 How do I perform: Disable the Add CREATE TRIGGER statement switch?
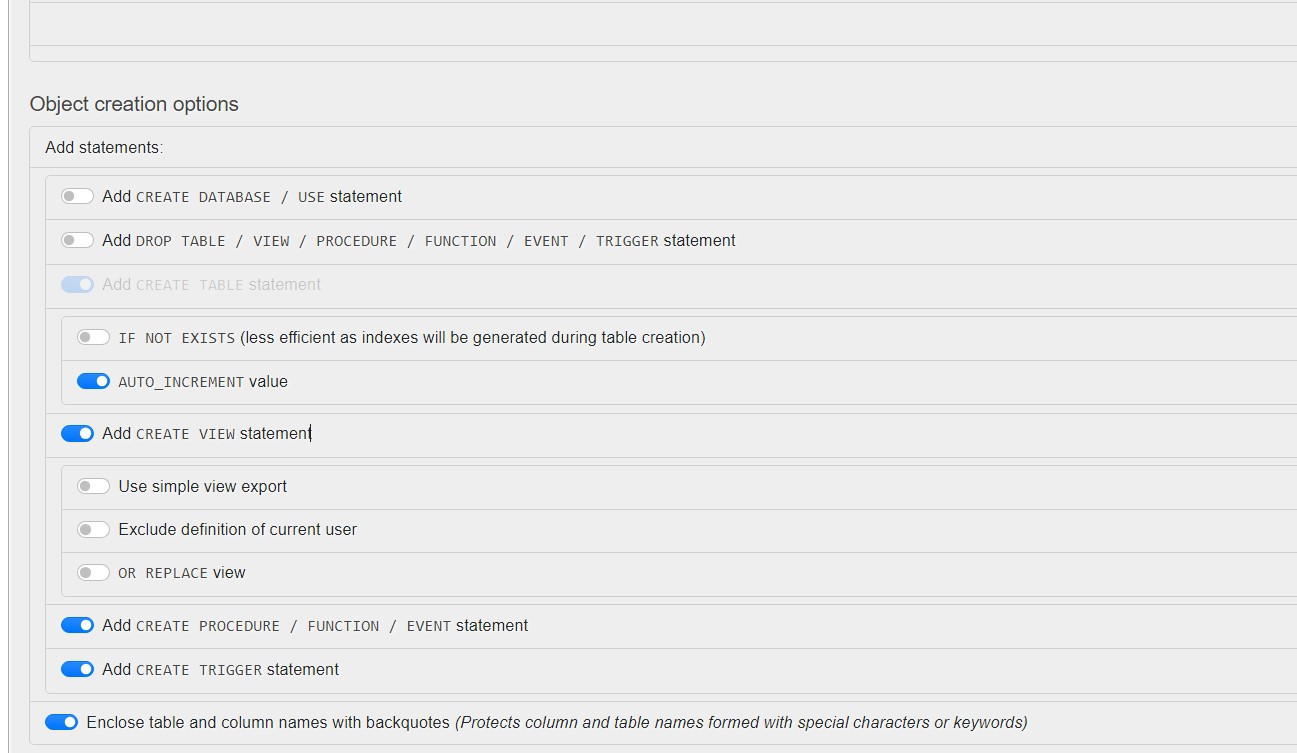point(77,670)
